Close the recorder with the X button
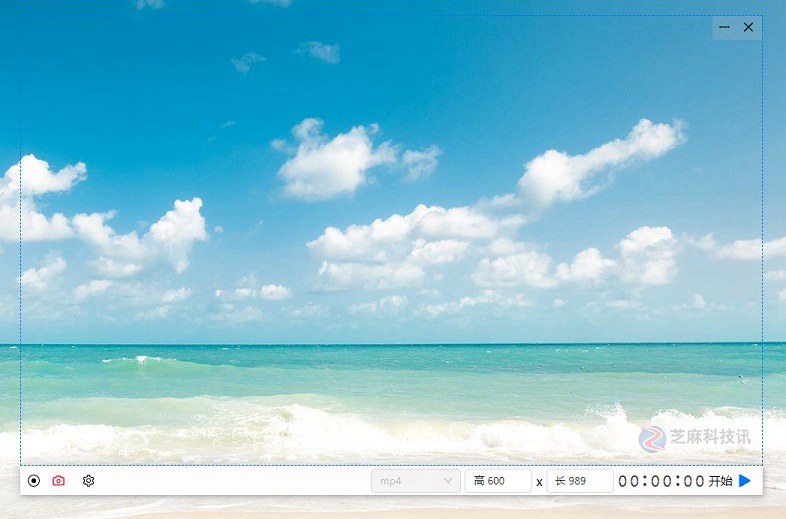This screenshot has width=786, height=519. coord(748,28)
